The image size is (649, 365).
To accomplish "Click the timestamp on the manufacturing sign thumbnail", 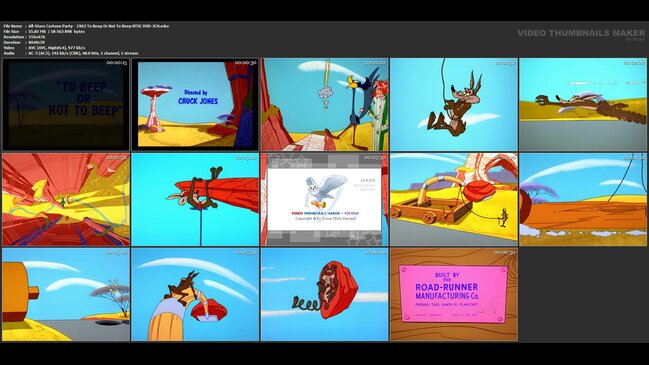I will [x=504, y=252].
